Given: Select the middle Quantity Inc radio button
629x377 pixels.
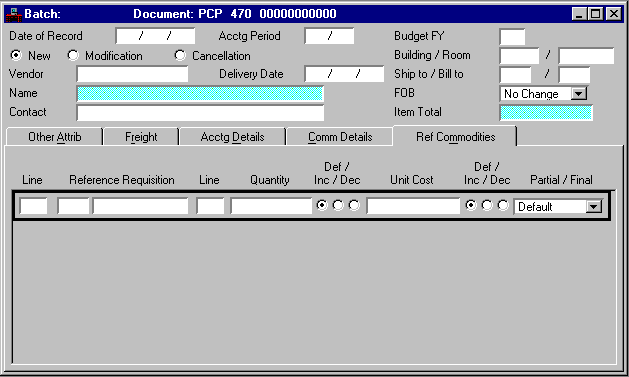Looking at the screenshot, I should pyautogui.click(x=338, y=205).
